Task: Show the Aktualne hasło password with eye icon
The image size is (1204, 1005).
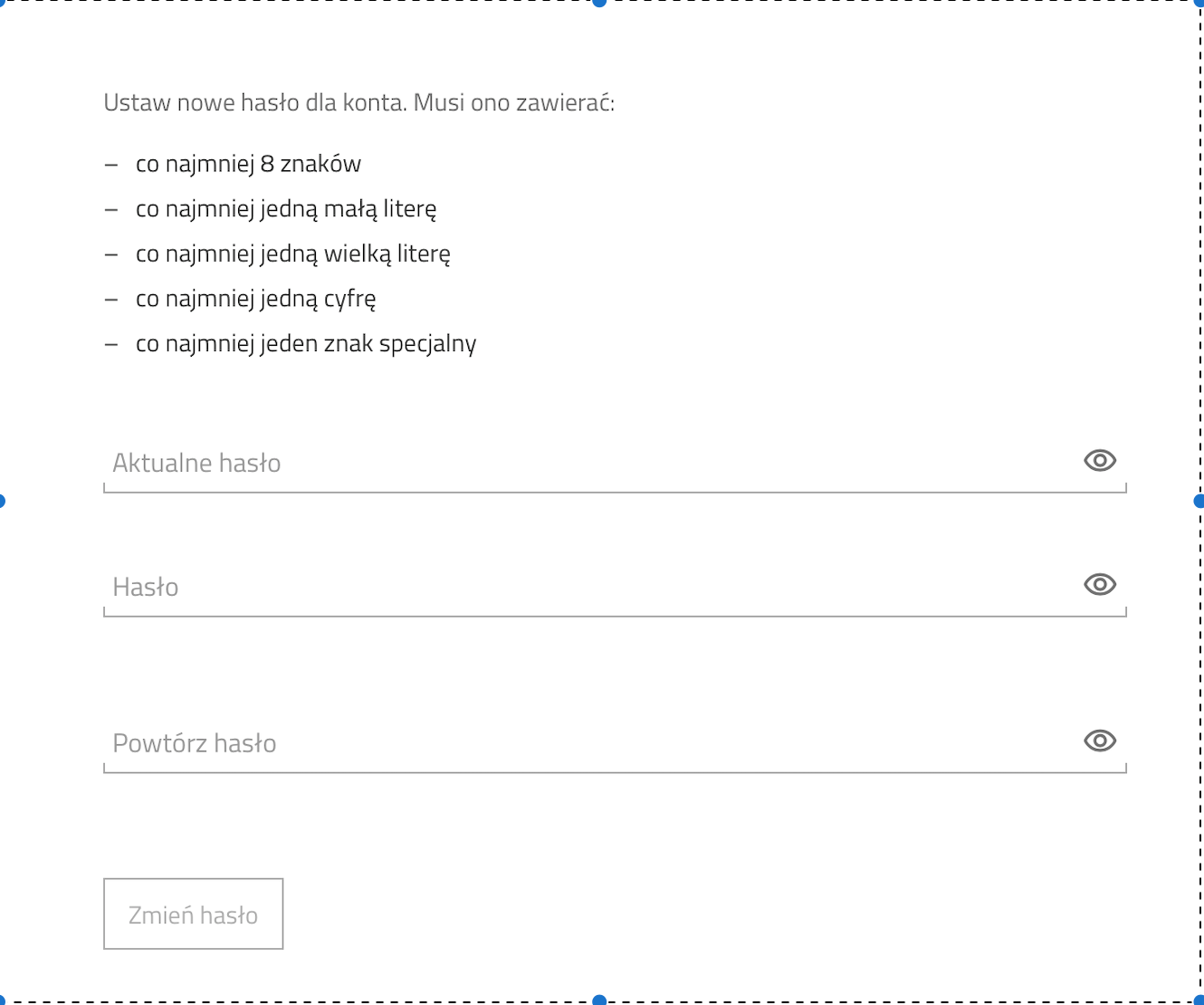Action: click(x=1100, y=460)
